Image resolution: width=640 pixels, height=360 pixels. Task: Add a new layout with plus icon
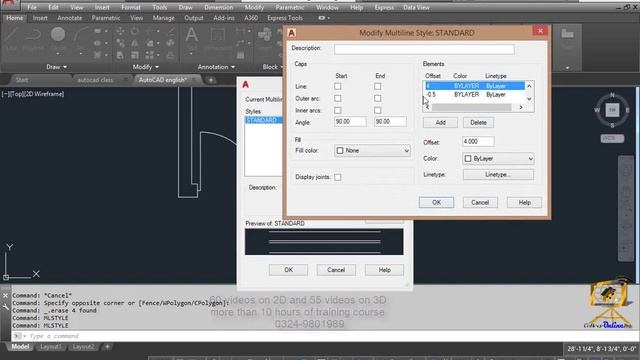(107, 347)
